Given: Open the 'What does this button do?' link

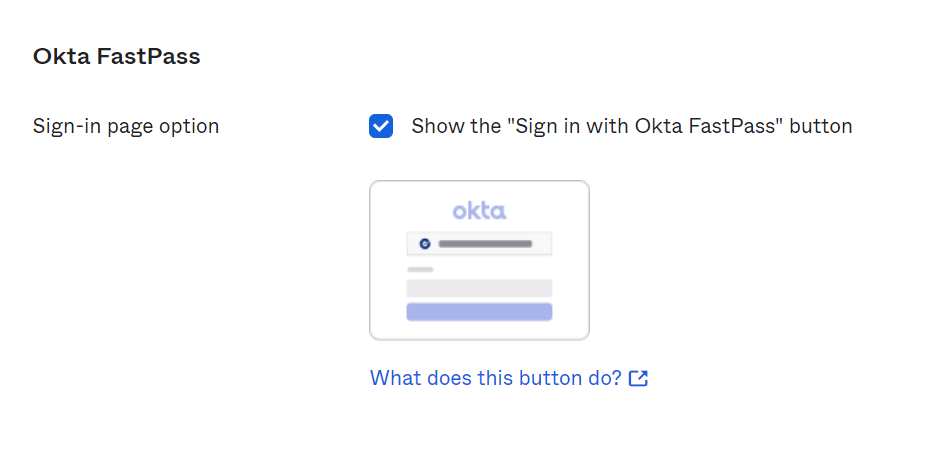Looking at the screenshot, I should 496,379.
